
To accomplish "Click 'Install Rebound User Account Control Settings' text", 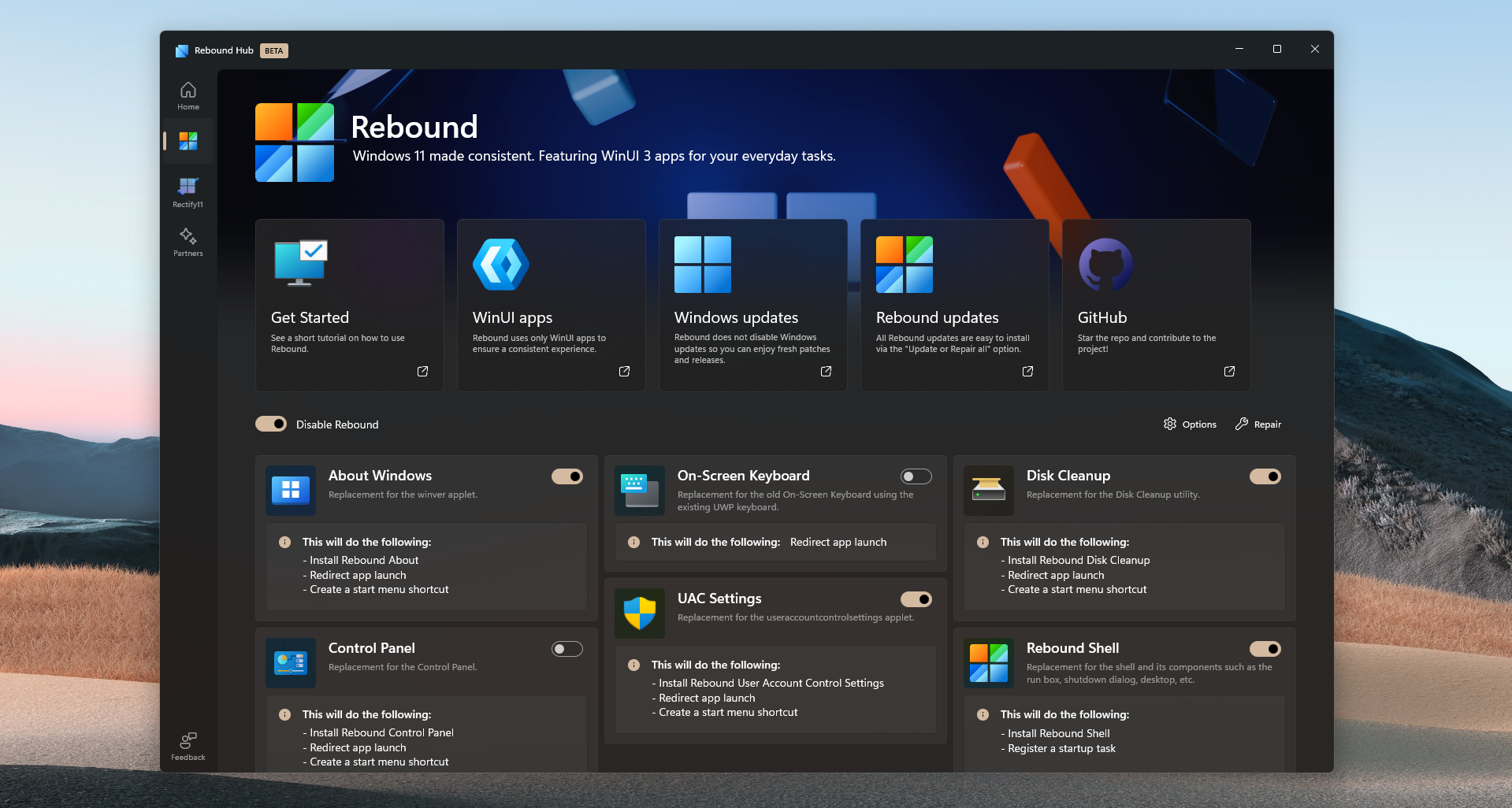I will click(771, 683).
